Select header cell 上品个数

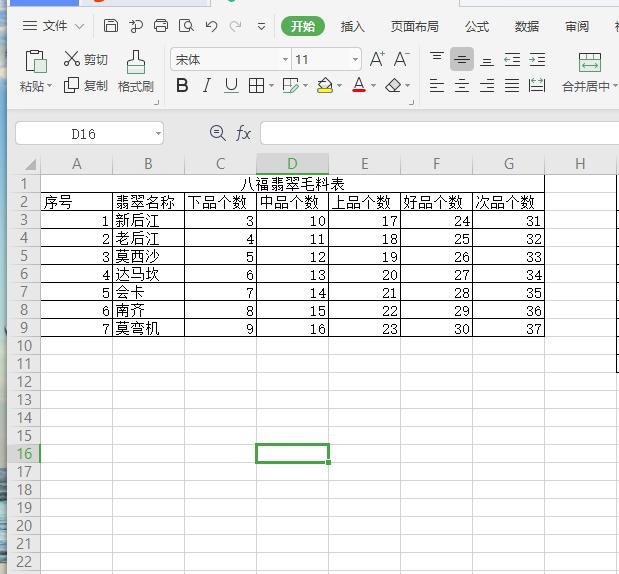pyautogui.click(x=364, y=202)
